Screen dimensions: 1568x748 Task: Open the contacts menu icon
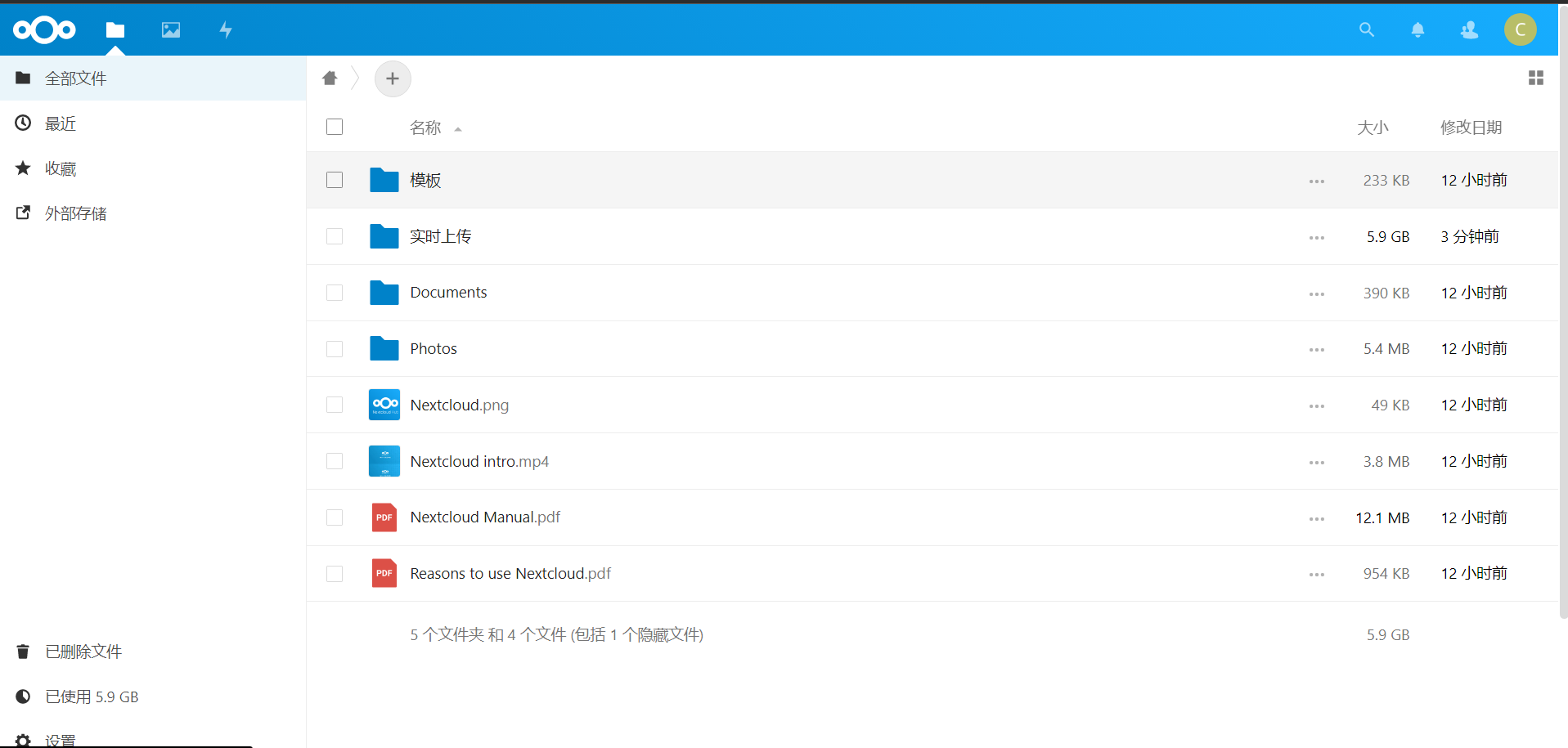[1470, 30]
